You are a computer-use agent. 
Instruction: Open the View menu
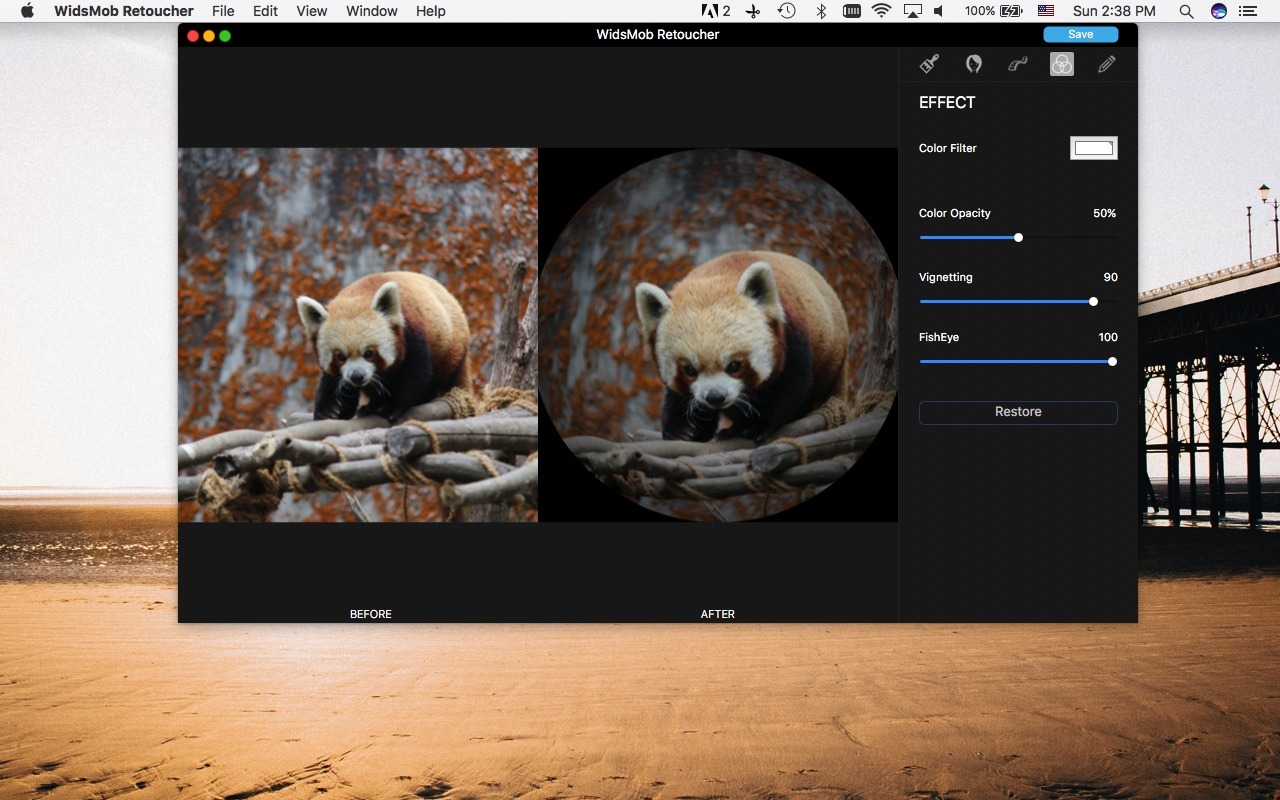(311, 11)
